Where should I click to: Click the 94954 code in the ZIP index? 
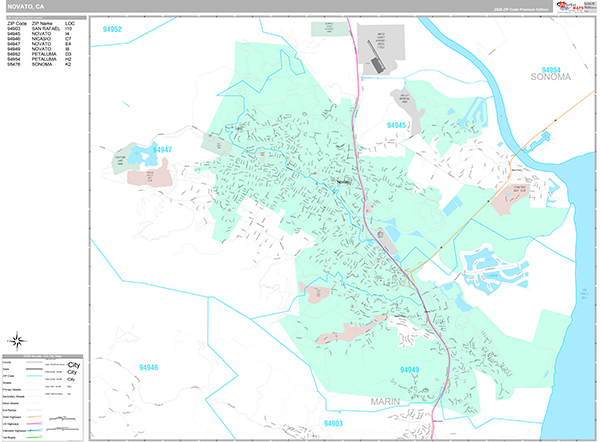[x=13, y=59]
